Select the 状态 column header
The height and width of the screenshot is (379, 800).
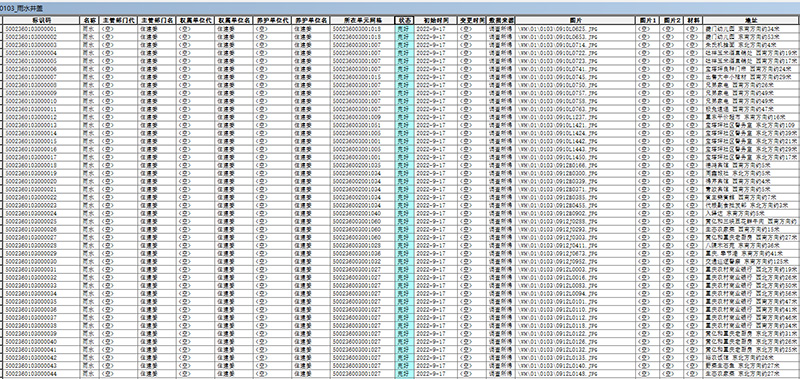tap(405, 20)
